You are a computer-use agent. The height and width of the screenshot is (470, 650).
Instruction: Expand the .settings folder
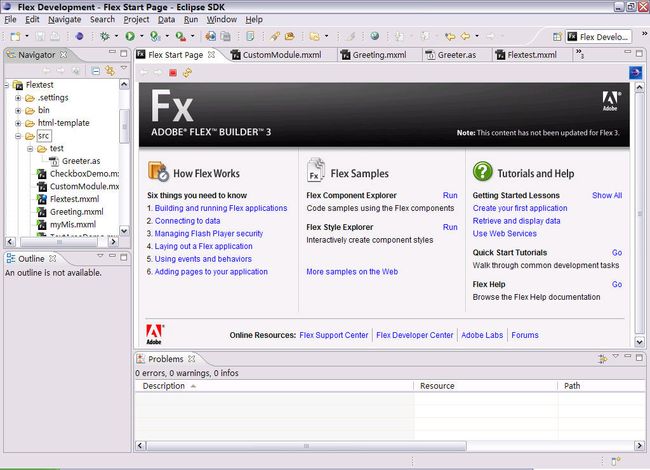18,98
